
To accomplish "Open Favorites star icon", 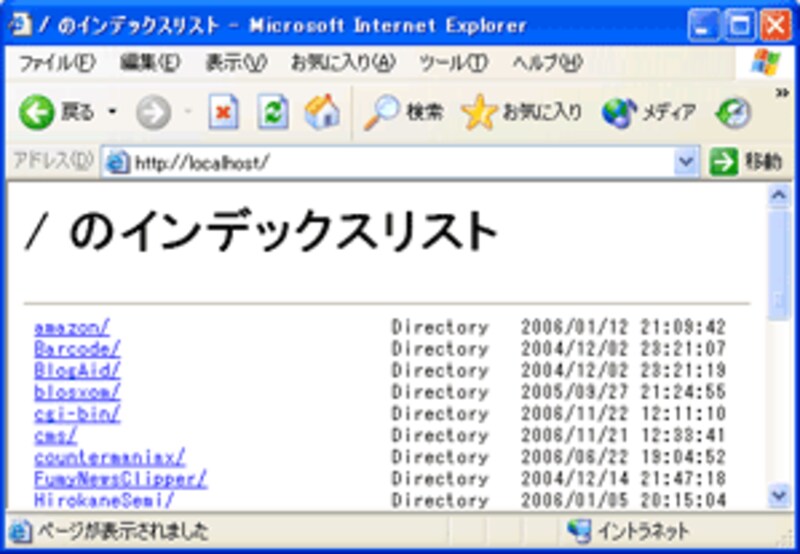I will [479, 112].
